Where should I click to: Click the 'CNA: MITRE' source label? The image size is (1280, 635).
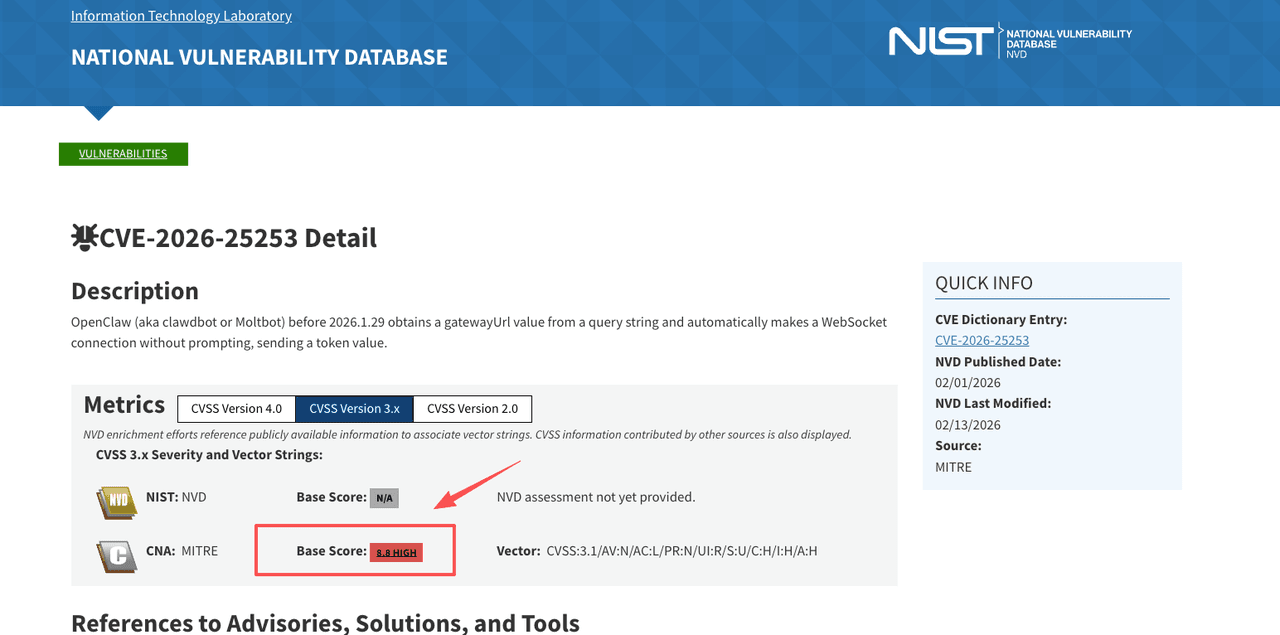(182, 551)
